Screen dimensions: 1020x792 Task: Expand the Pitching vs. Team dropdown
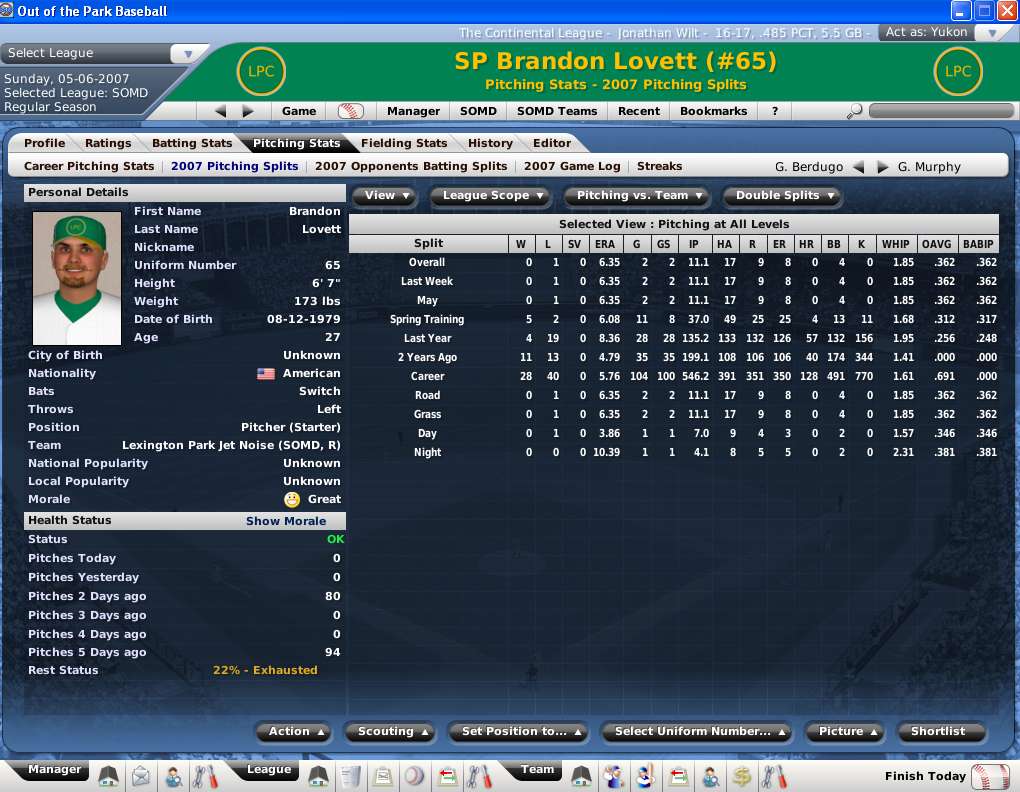pos(639,195)
